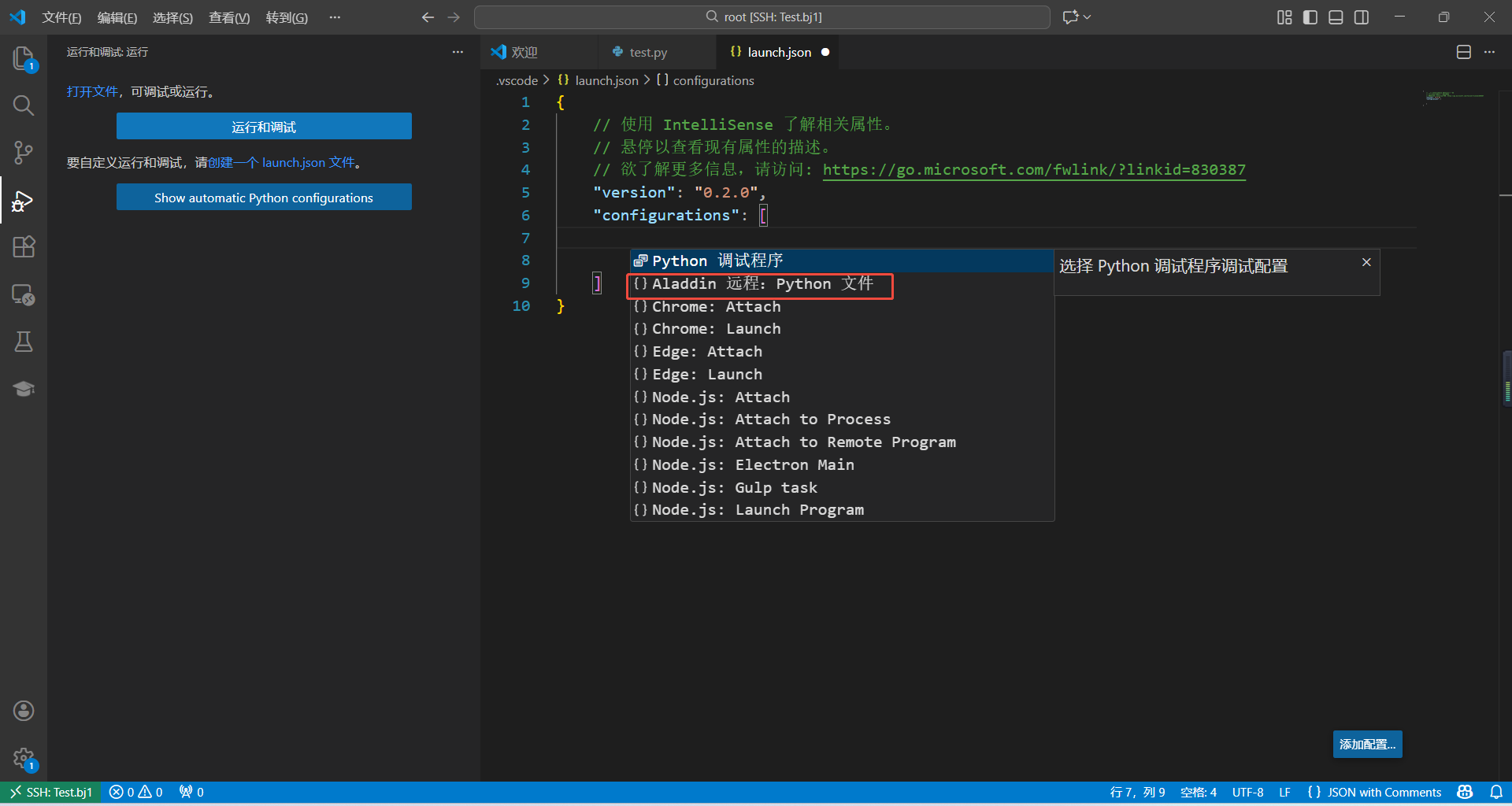Open the Manage gear icon
Screen dimensions: 1512x806
(24, 759)
